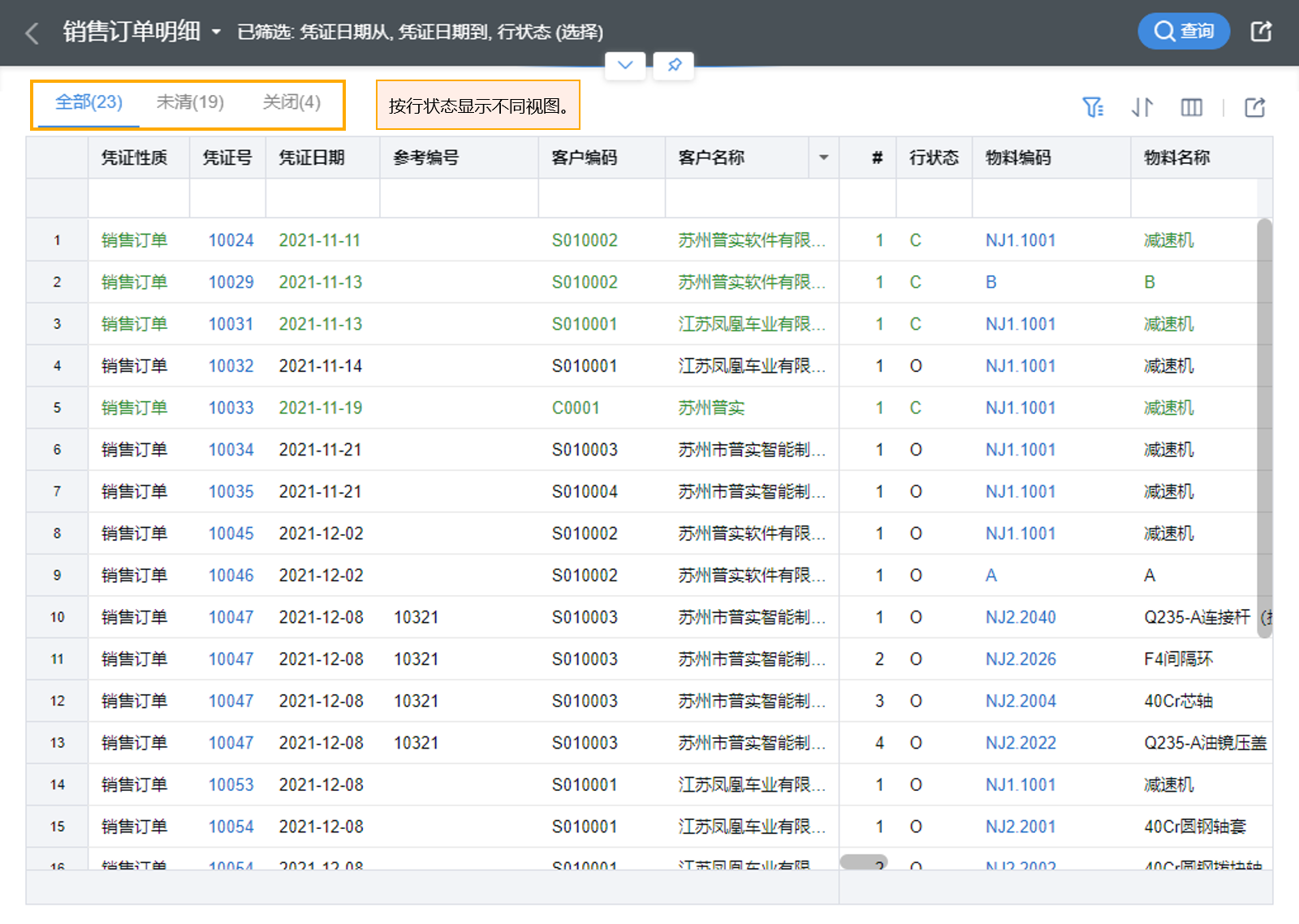This screenshot has width=1299, height=924.
Task: Open voucher number 10045 link
Action: (231, 533)
